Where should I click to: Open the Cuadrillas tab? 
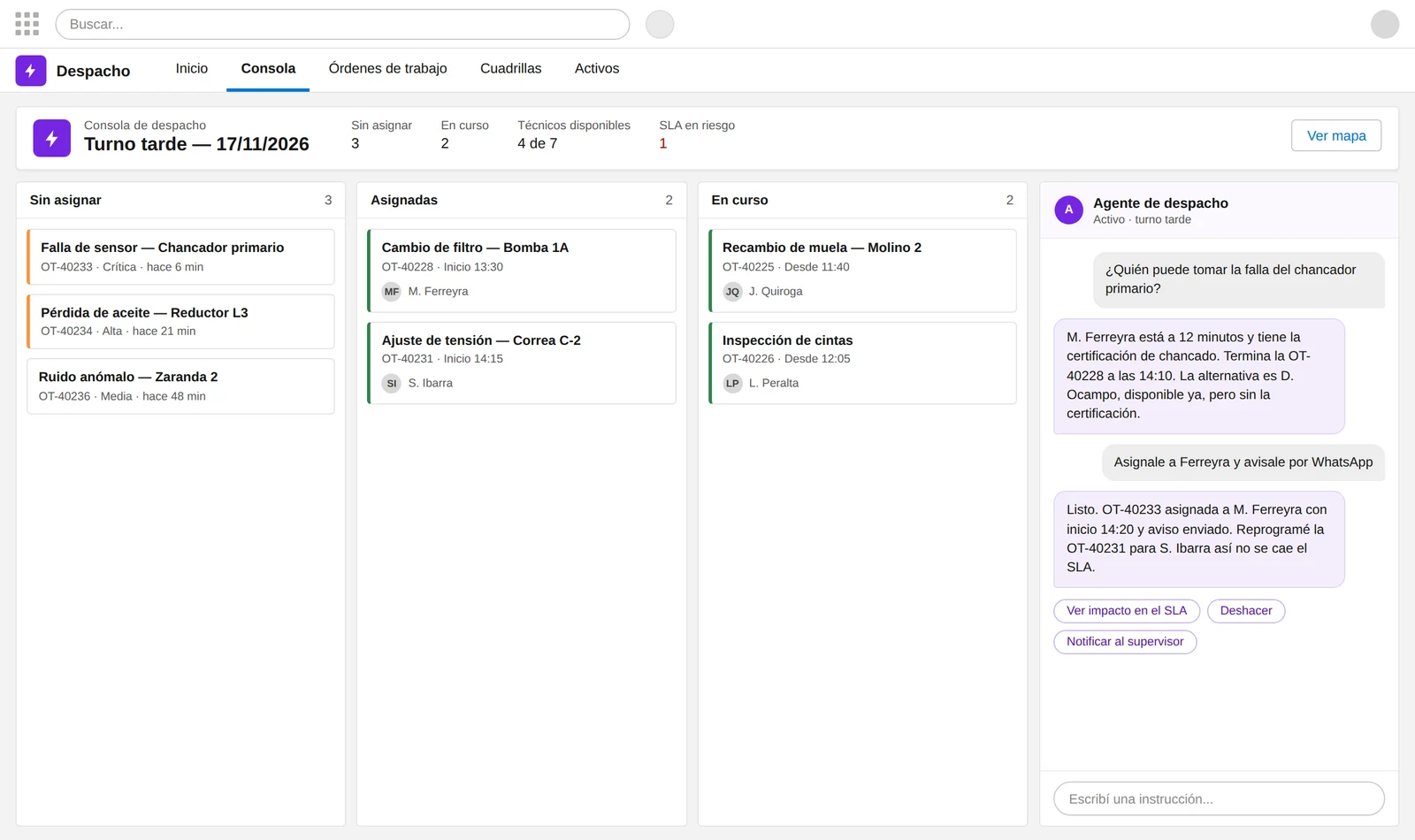point(511,69)
